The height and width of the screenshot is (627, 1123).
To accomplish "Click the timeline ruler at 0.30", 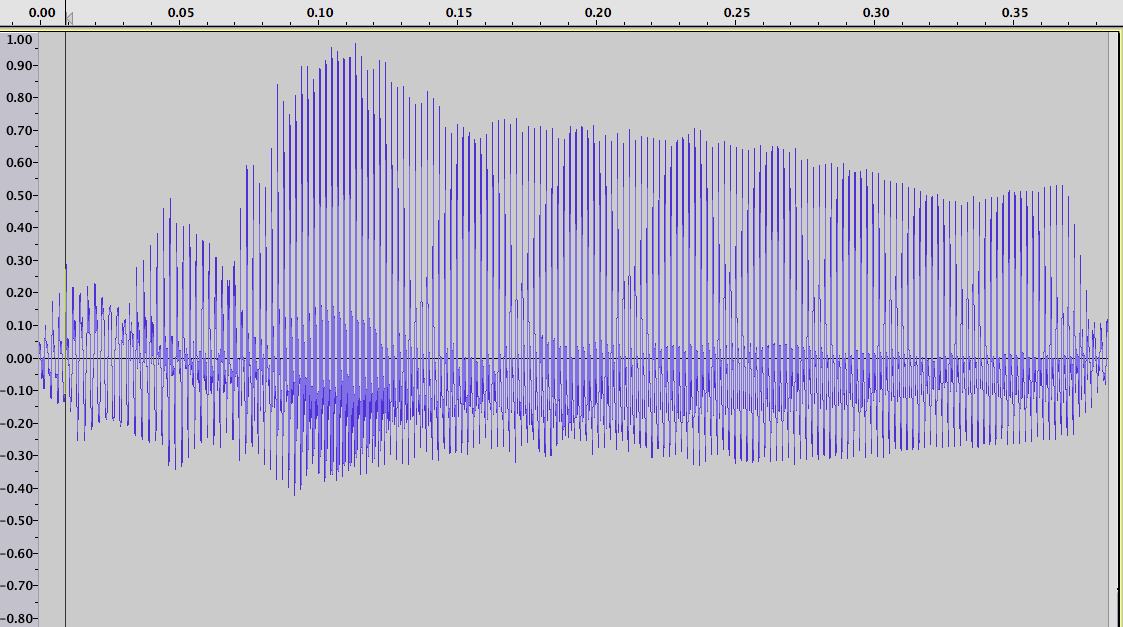I will tap(876, 12).
